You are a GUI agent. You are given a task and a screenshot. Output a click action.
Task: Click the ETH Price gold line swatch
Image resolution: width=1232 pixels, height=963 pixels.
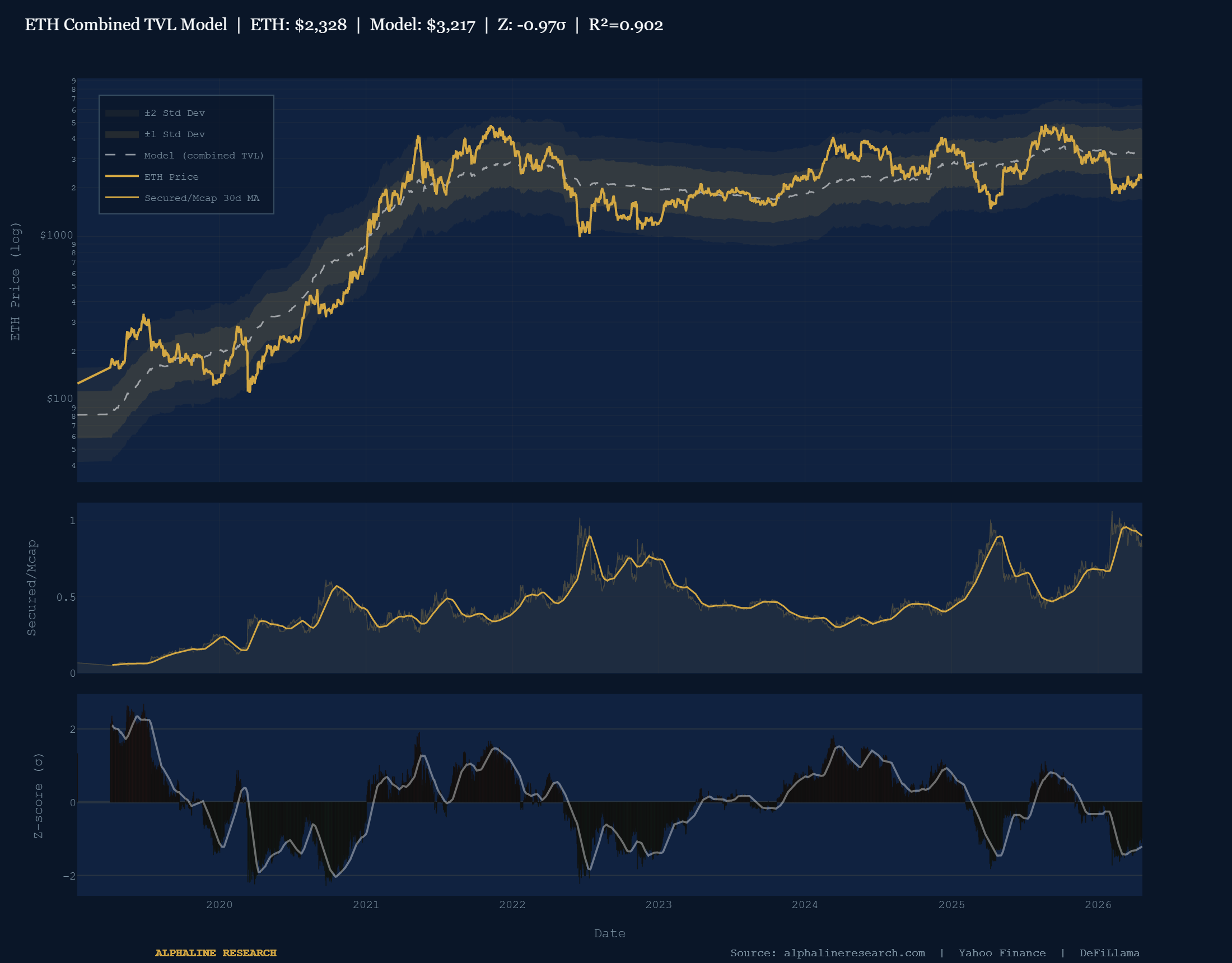122,176
